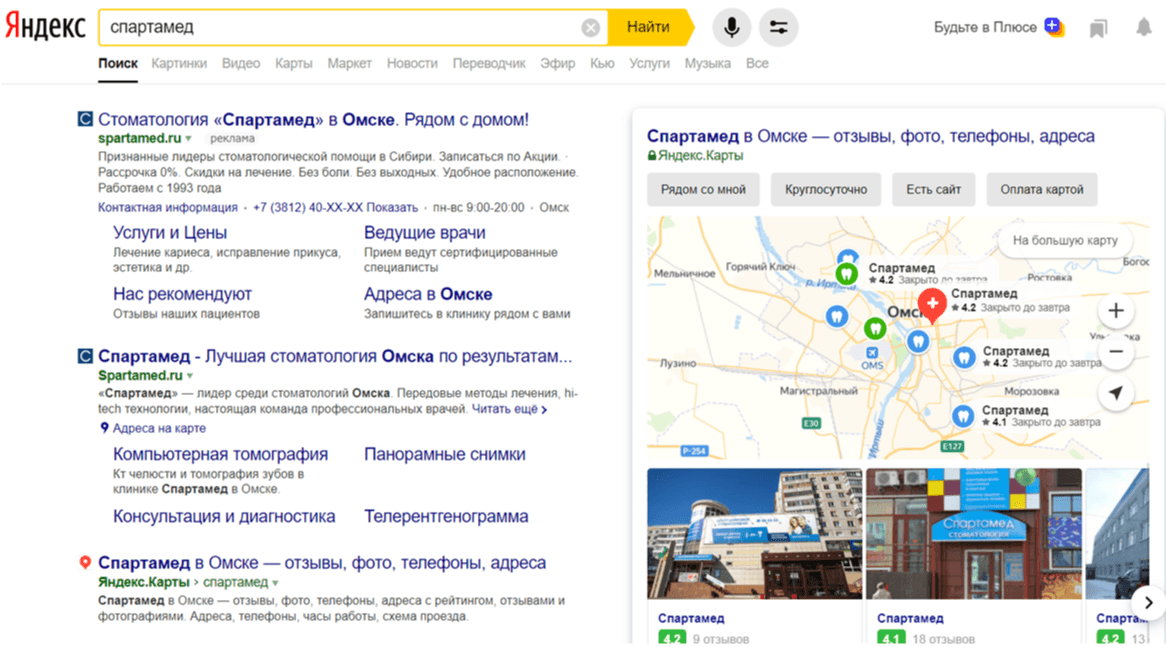
Task: Open Телерентгенограмма sitelink
Action: click(x=446, y=516)
